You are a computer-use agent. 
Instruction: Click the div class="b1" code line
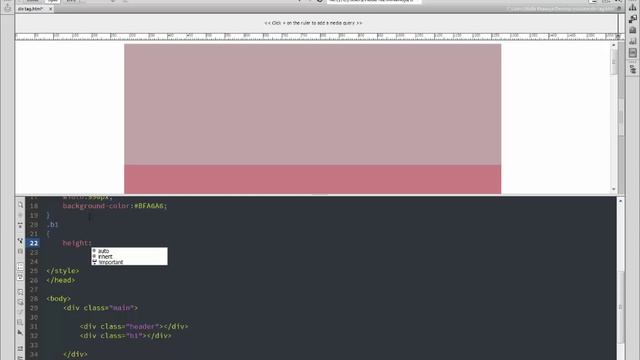(126, 336)
